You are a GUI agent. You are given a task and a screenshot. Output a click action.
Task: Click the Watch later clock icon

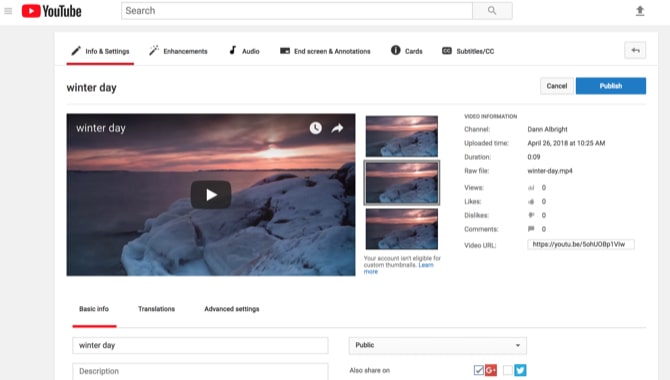point(315,128)
